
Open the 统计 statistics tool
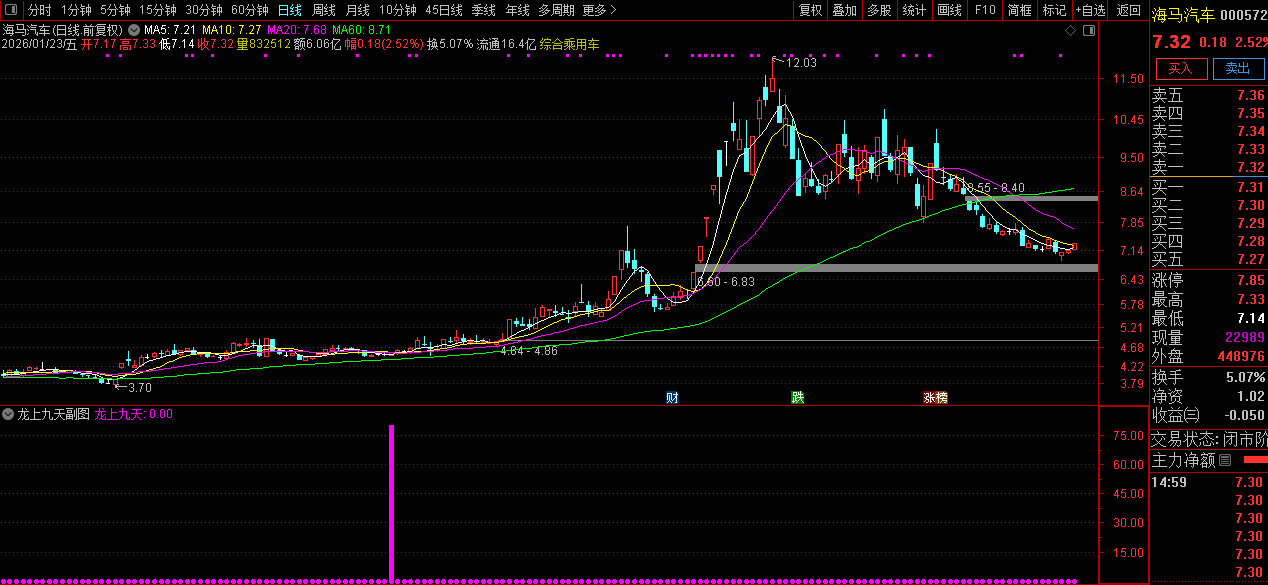tap(914, 10)
